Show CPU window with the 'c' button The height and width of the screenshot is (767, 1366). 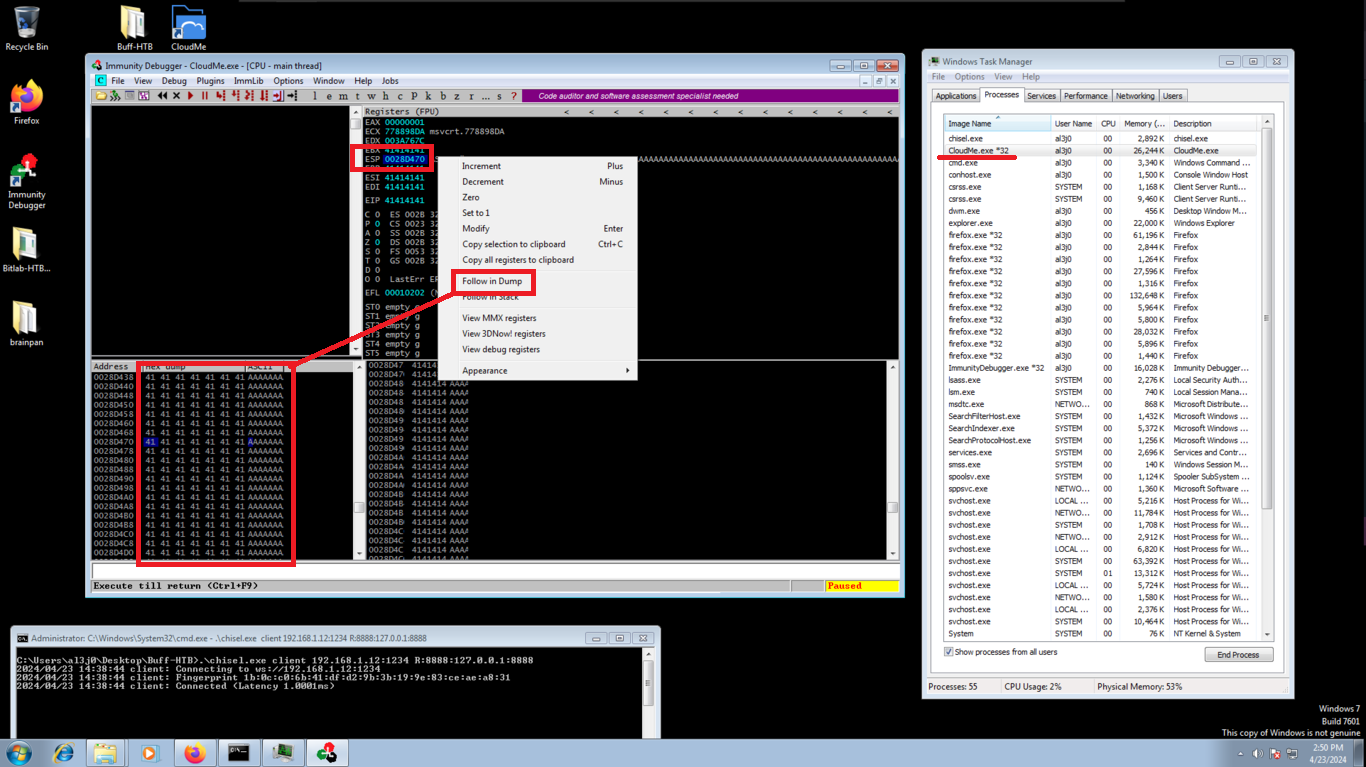(x=400, y=96)
